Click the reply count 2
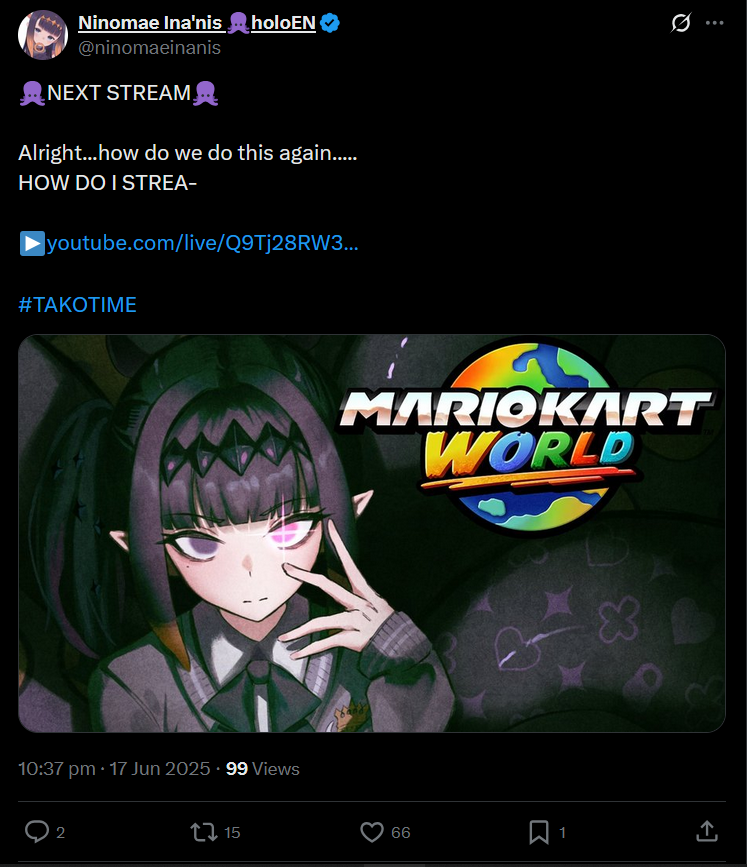The width and height of the screenshot is (747, 867). [x=60, y=832]
